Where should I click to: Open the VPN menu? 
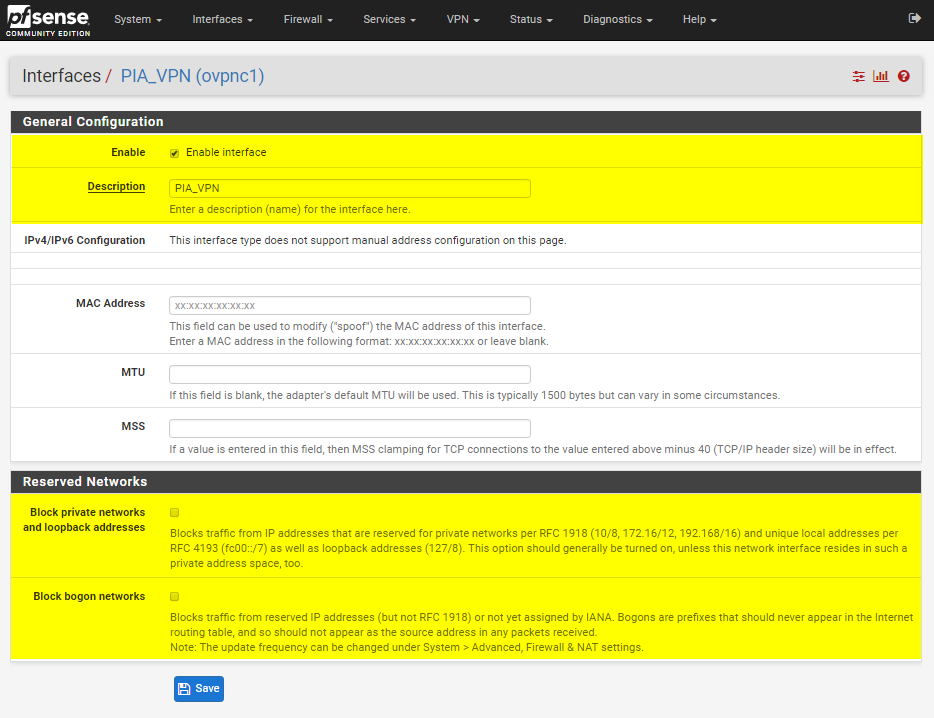[463, 20]
